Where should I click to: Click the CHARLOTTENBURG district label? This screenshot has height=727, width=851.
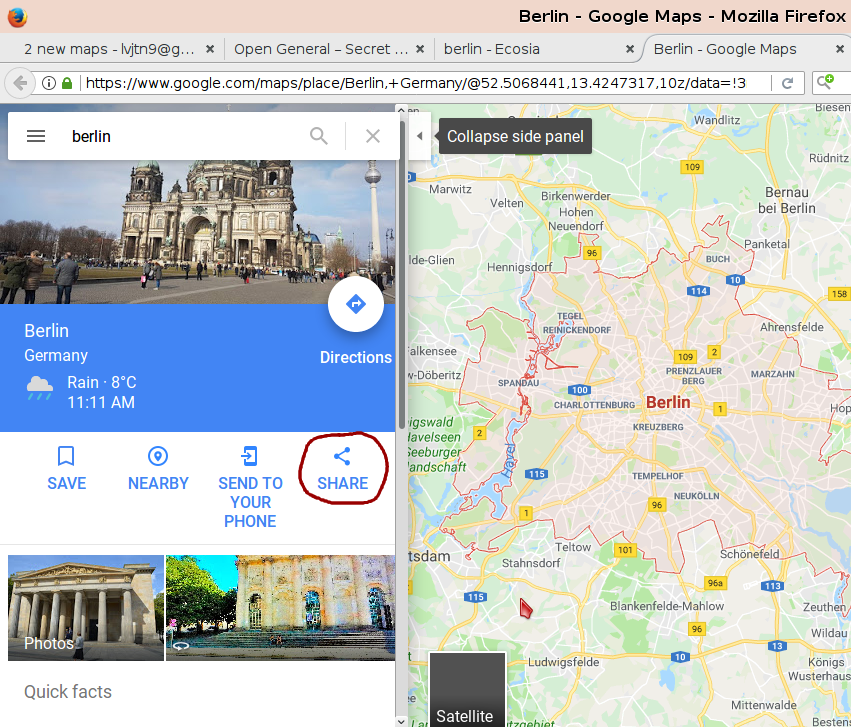594,405
